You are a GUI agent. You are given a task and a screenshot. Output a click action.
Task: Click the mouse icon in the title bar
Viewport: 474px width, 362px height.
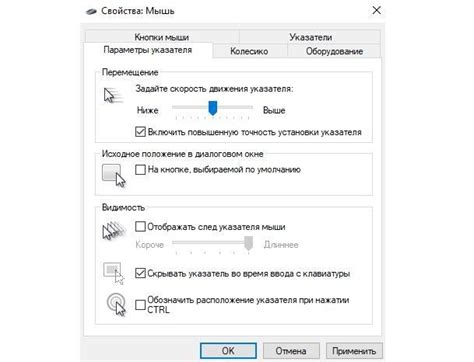tap(91, 11)
